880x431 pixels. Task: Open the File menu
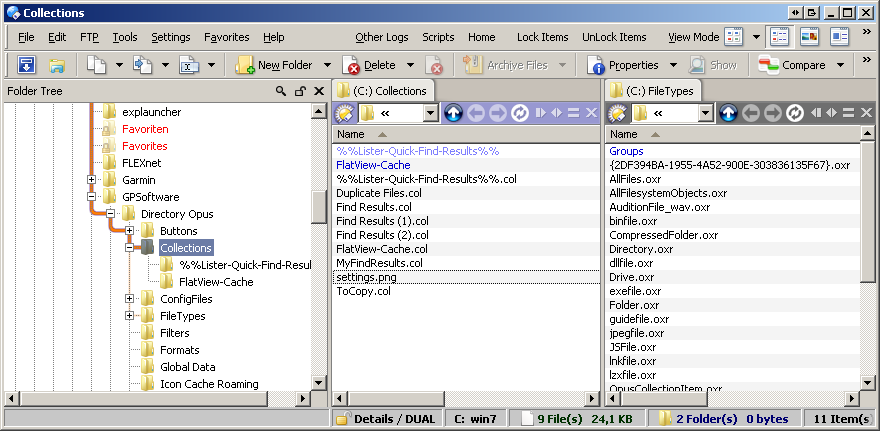coord(26,37)
